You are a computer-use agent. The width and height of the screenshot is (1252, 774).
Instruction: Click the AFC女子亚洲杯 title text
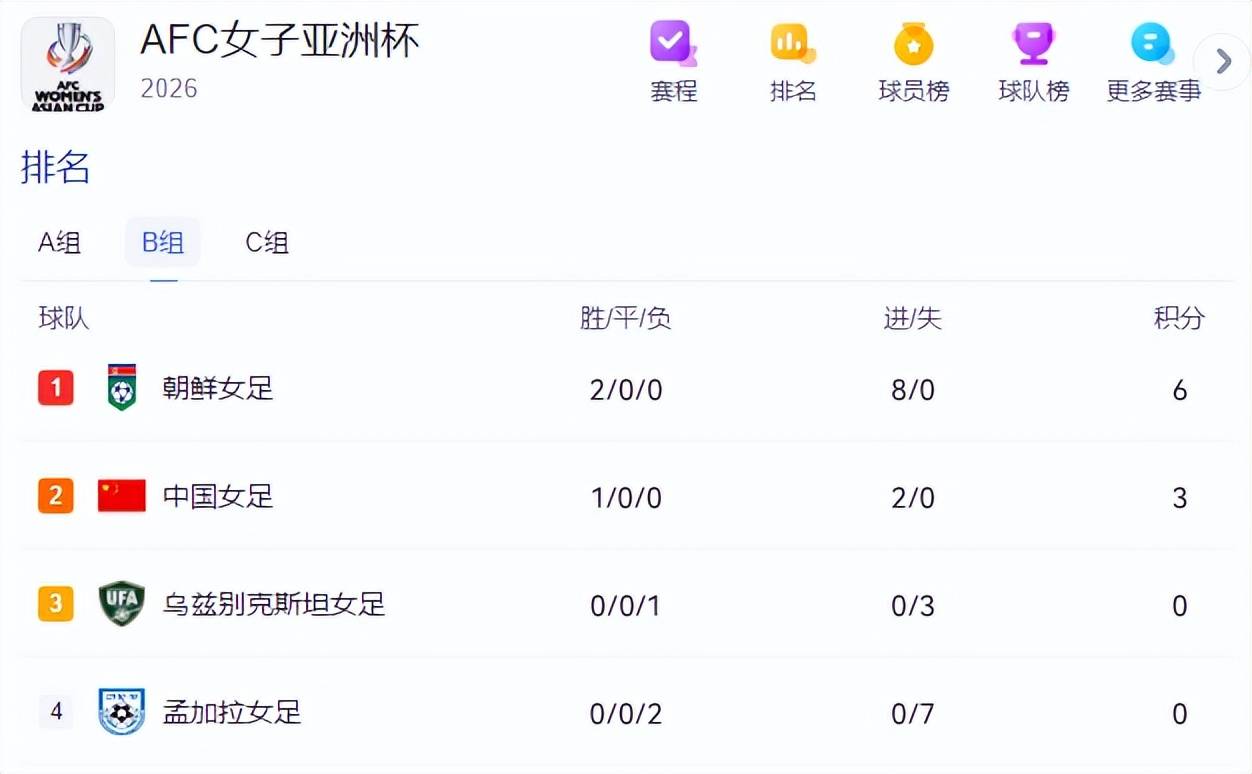pos(280,40)
